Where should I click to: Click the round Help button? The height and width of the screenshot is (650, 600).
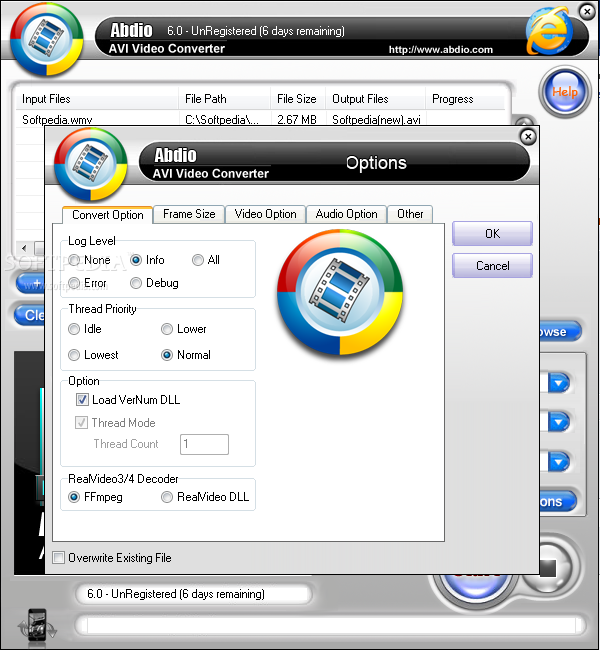[565, 92]
